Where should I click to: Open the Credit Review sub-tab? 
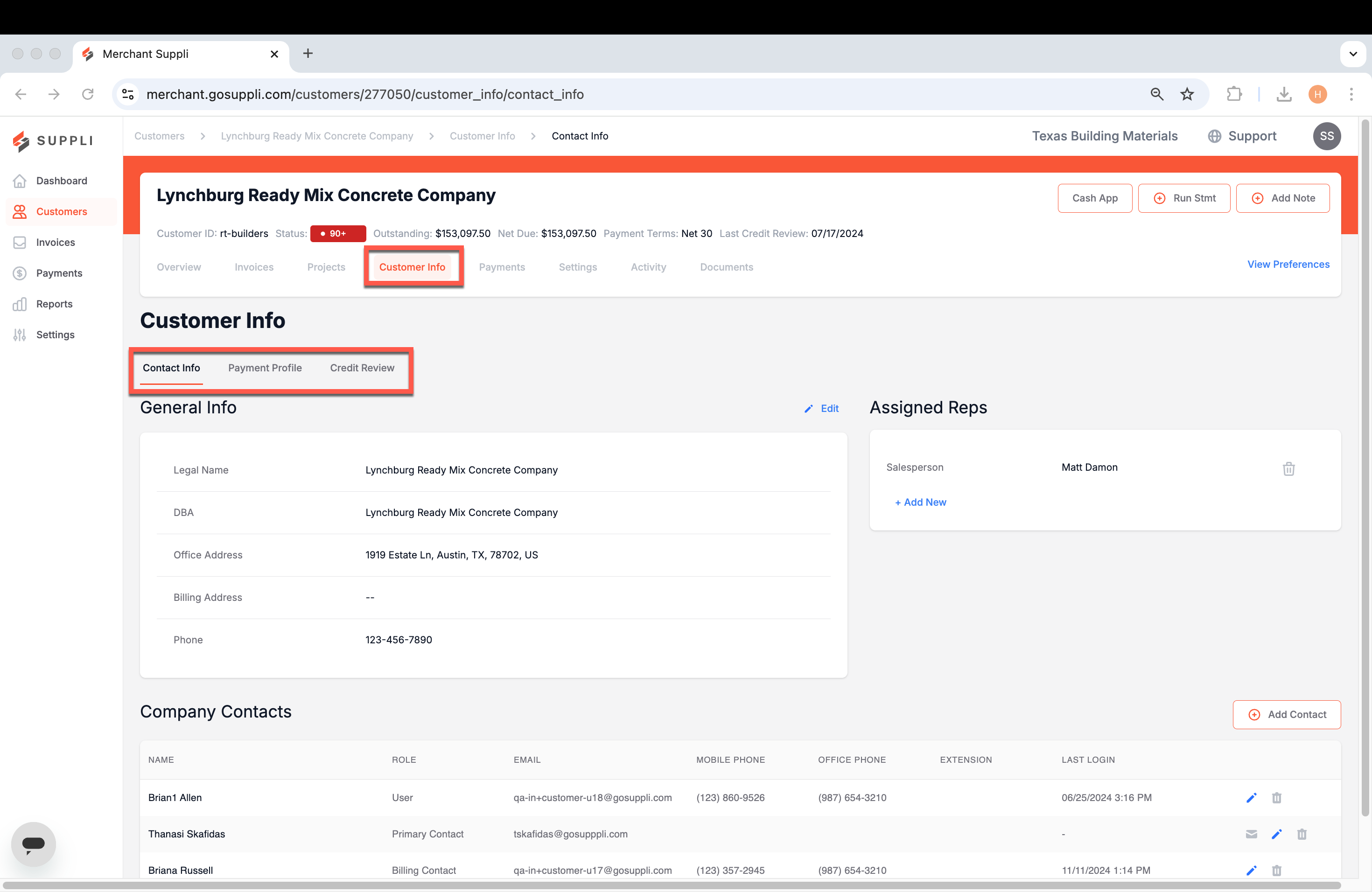362,368
